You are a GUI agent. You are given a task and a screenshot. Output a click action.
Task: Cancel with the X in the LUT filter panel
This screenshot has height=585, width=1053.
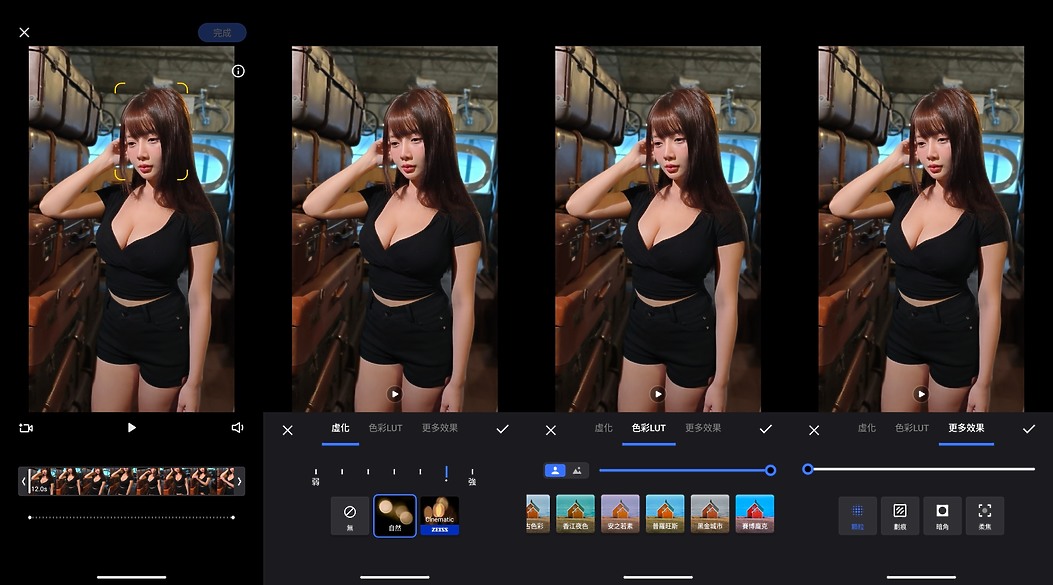[551, 430]
